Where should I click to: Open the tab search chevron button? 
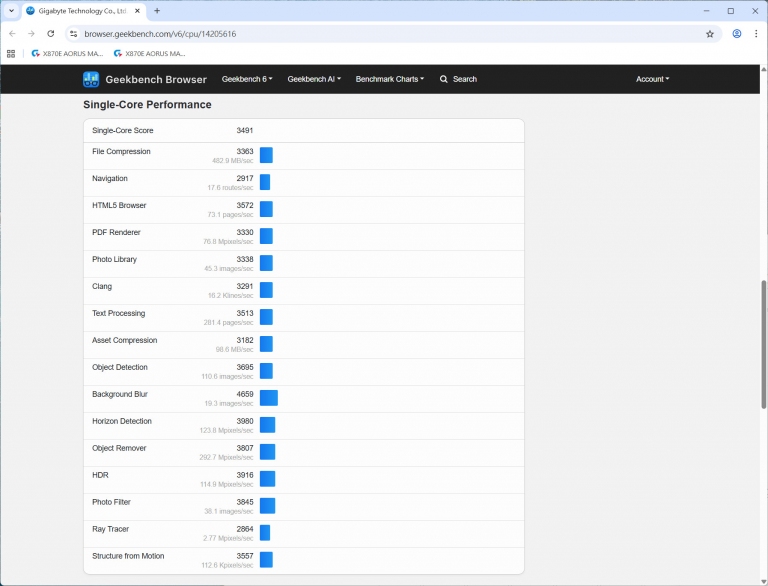click(11, 10)
